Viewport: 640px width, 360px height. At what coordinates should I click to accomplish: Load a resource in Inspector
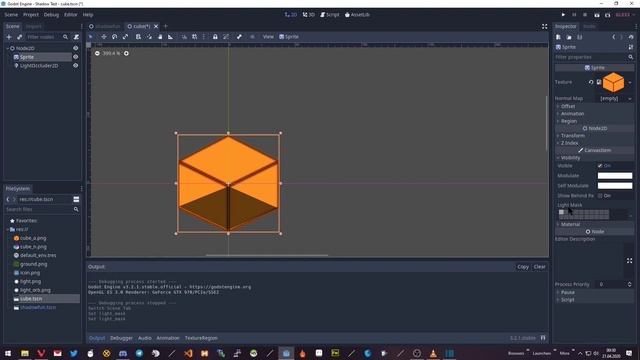coord(569,37)
